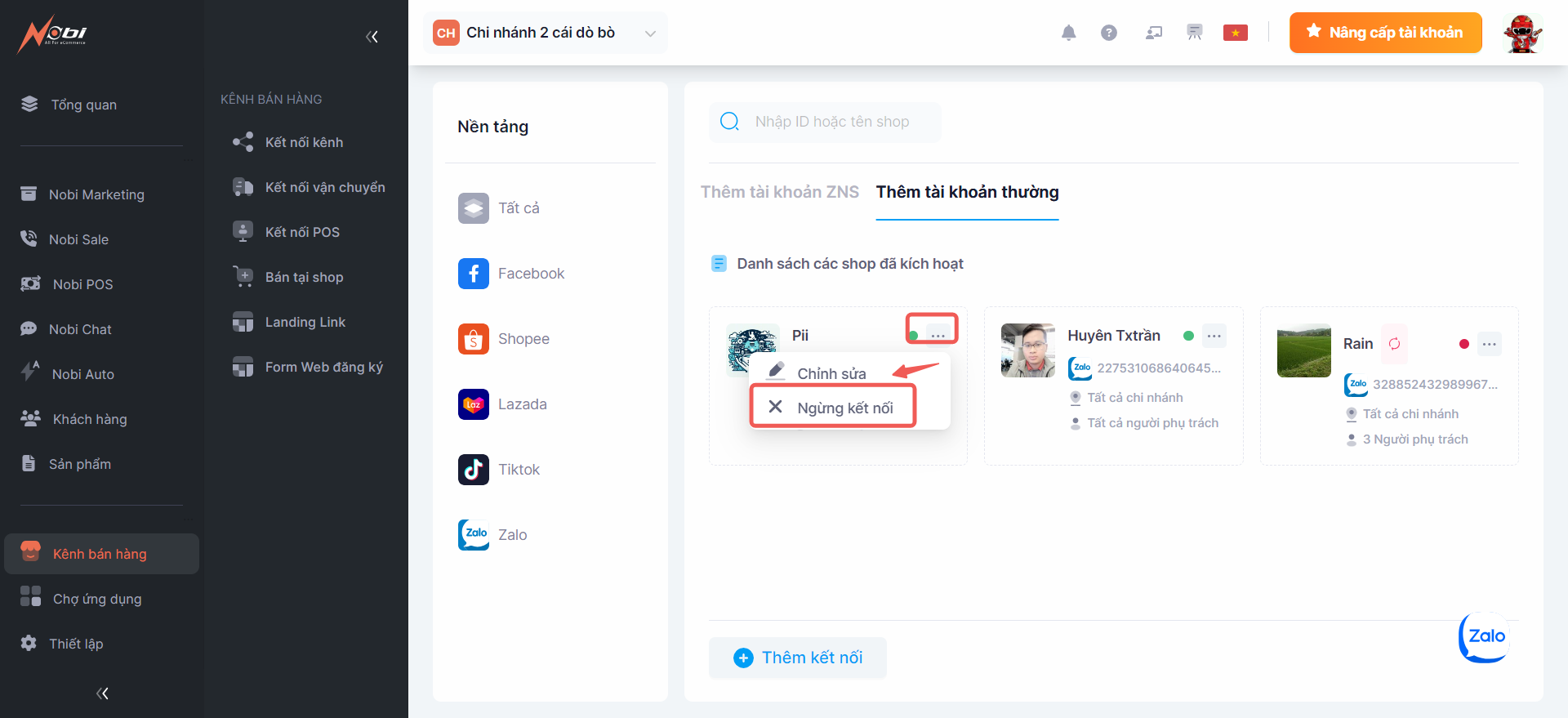The height and width of the screenshot is (718, 1568).
Task: Focus the shop ID search field
Action: click(x=841, y=122)
